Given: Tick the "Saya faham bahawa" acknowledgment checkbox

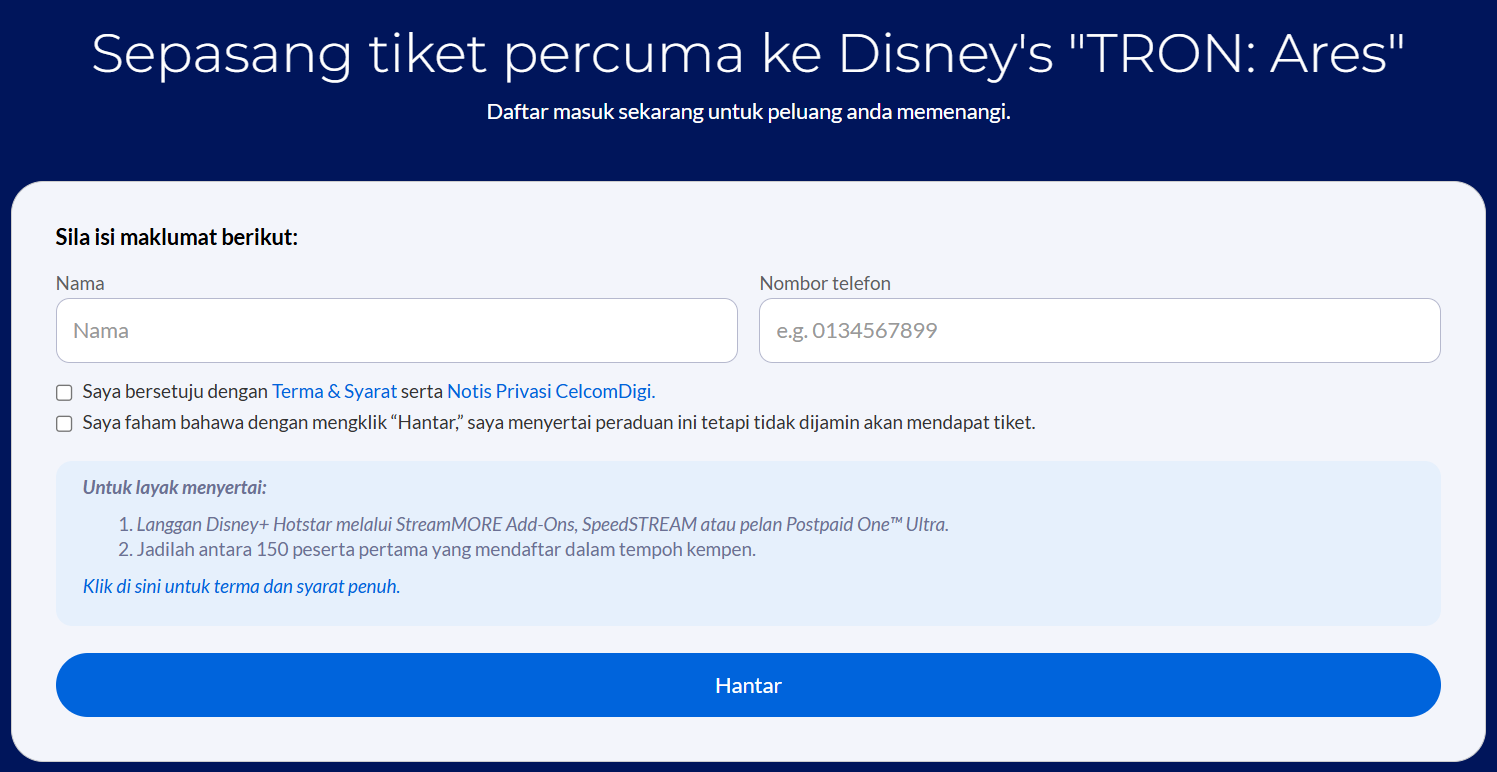Looking at the screenshot, I should 64,423.
